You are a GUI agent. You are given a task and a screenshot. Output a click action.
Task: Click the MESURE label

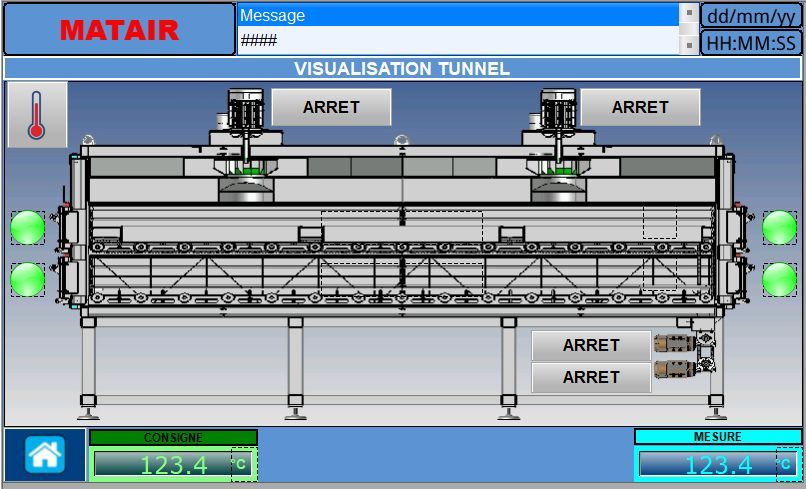point(718,437)
